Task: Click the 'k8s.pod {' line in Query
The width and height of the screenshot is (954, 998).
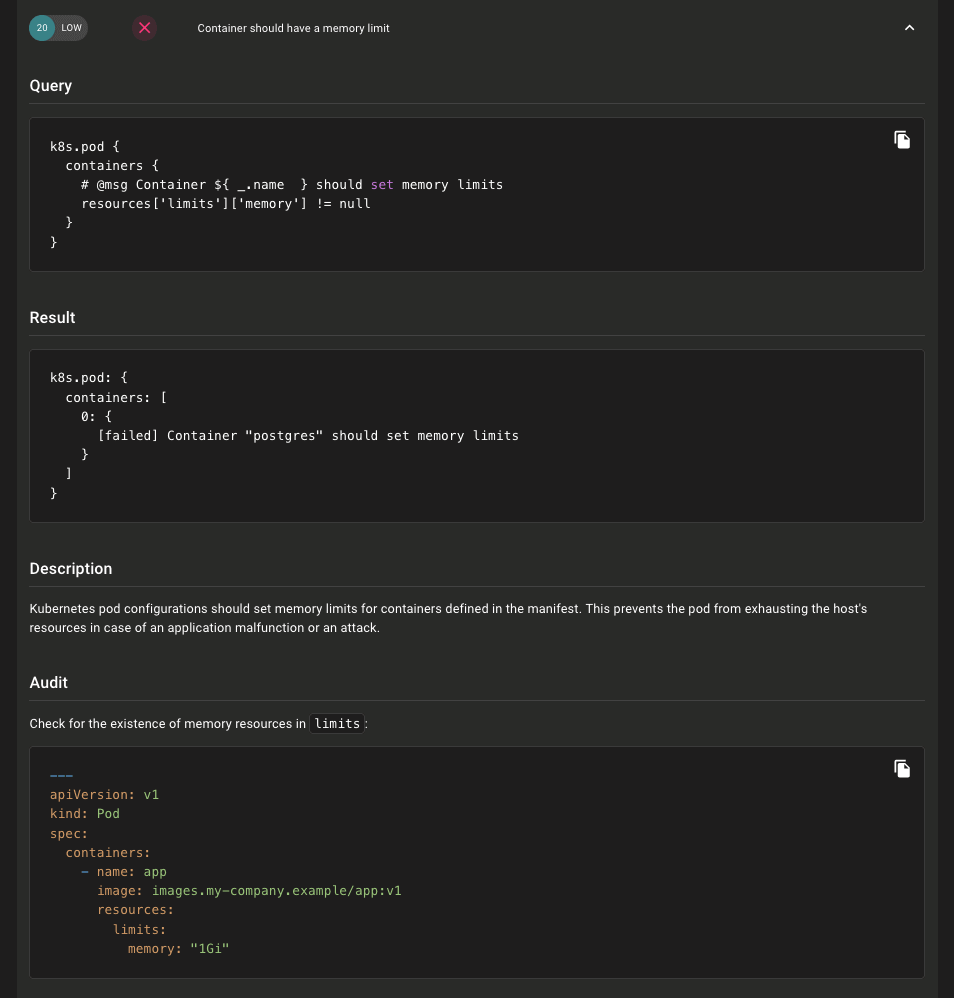Action: pyautogui.click(x=85, y=147)
